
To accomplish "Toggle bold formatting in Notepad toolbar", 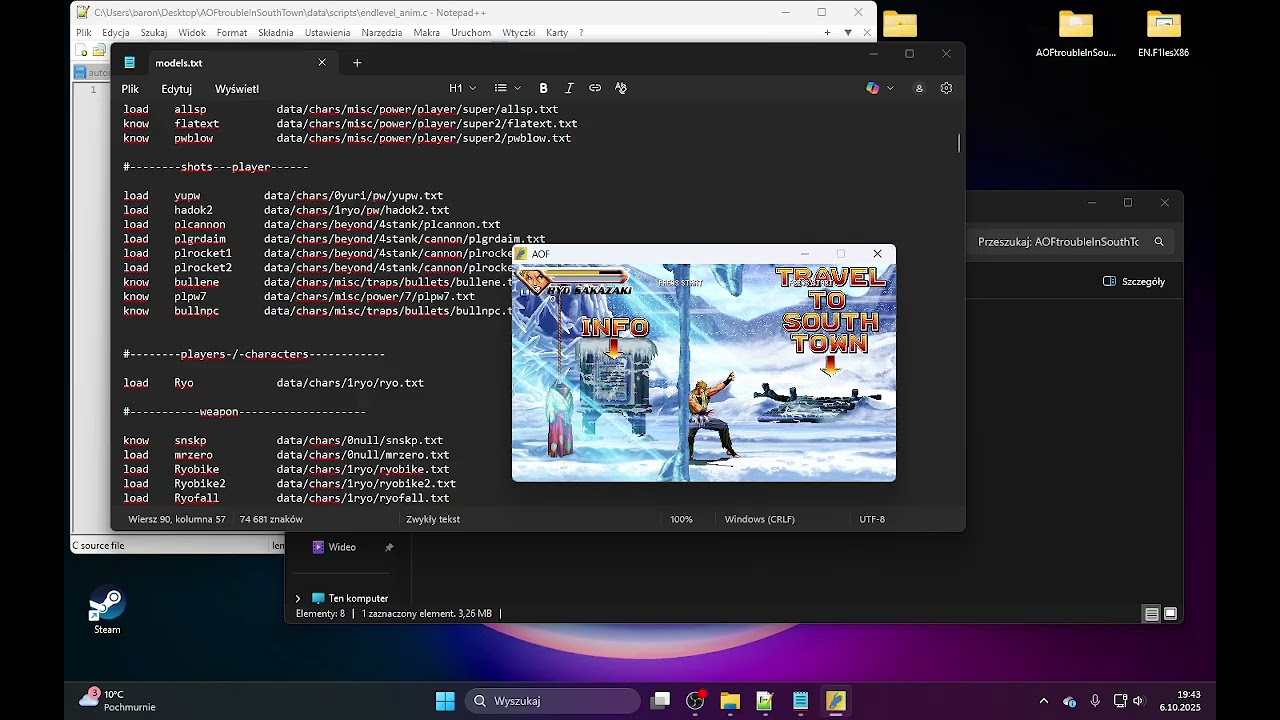I will click(543, 88).
